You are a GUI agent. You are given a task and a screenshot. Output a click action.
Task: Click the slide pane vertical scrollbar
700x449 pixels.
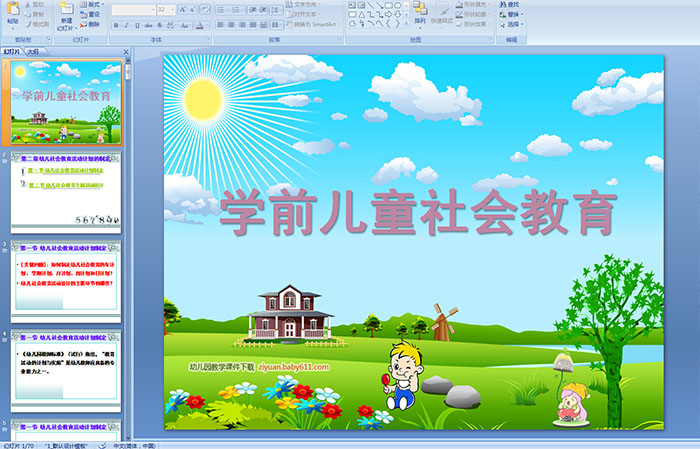click(129, 250)
